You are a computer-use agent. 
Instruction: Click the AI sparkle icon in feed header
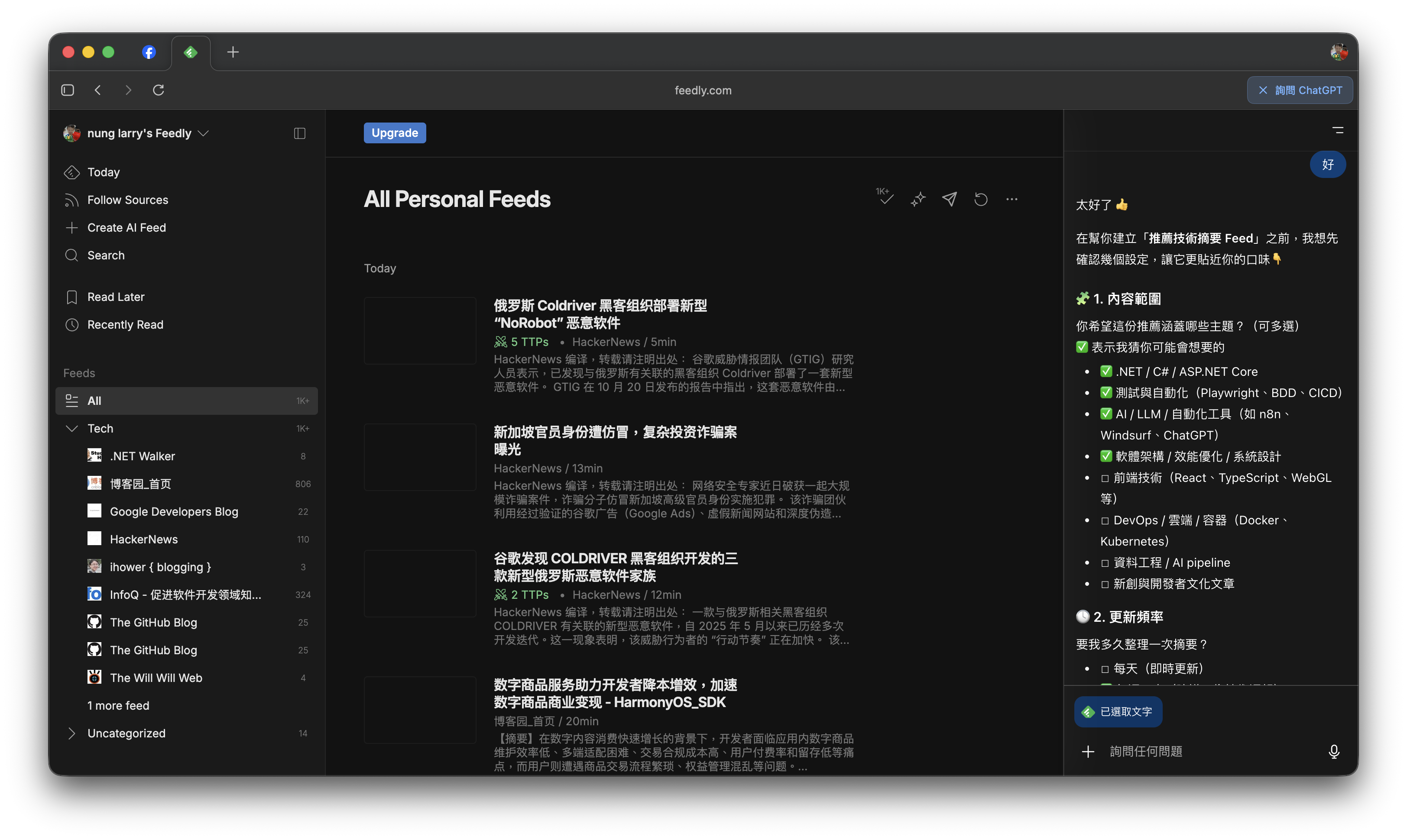pyautogui.click(x=918, y=199)
